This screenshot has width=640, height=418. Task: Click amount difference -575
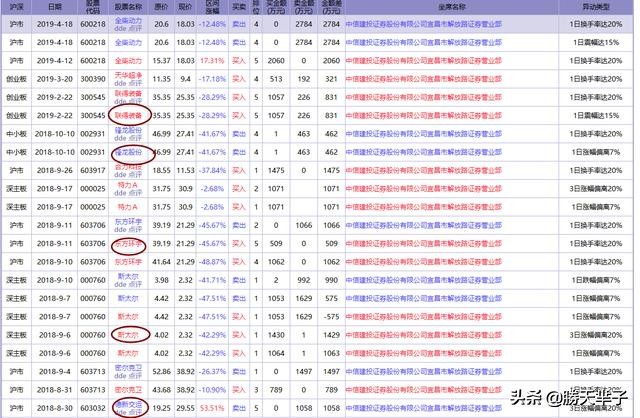(331, 317)
